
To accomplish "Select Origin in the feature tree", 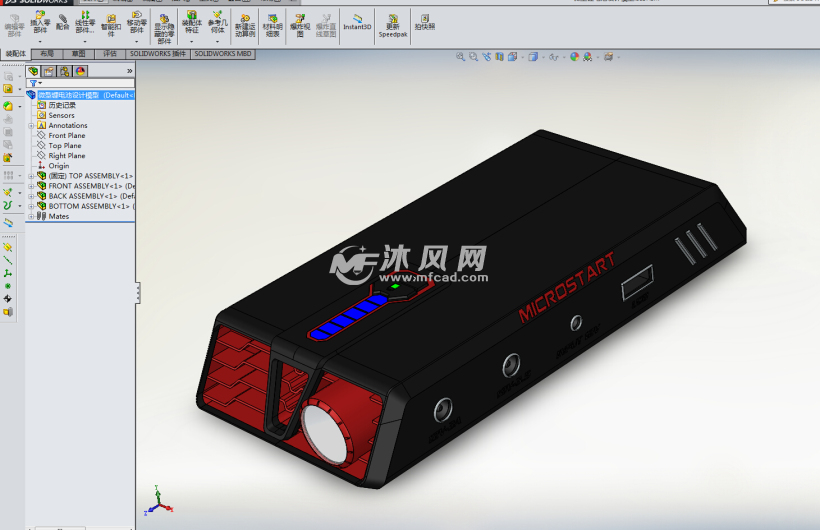I will click(x=53, y=166).
